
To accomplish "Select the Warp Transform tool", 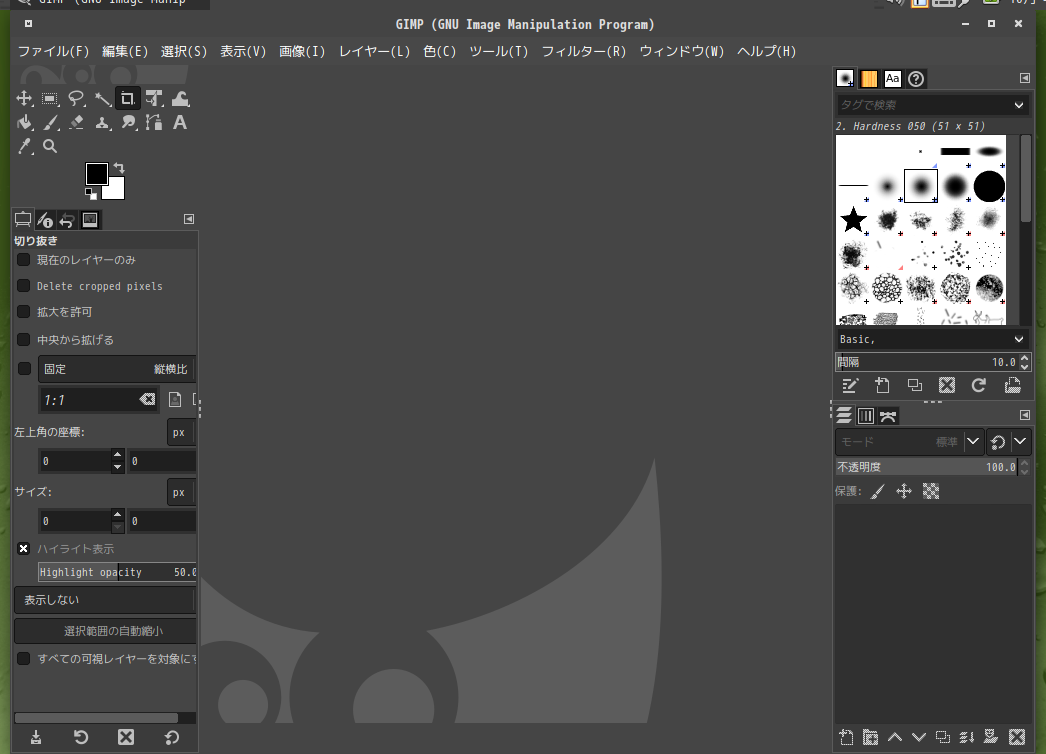I will (180, 99).
